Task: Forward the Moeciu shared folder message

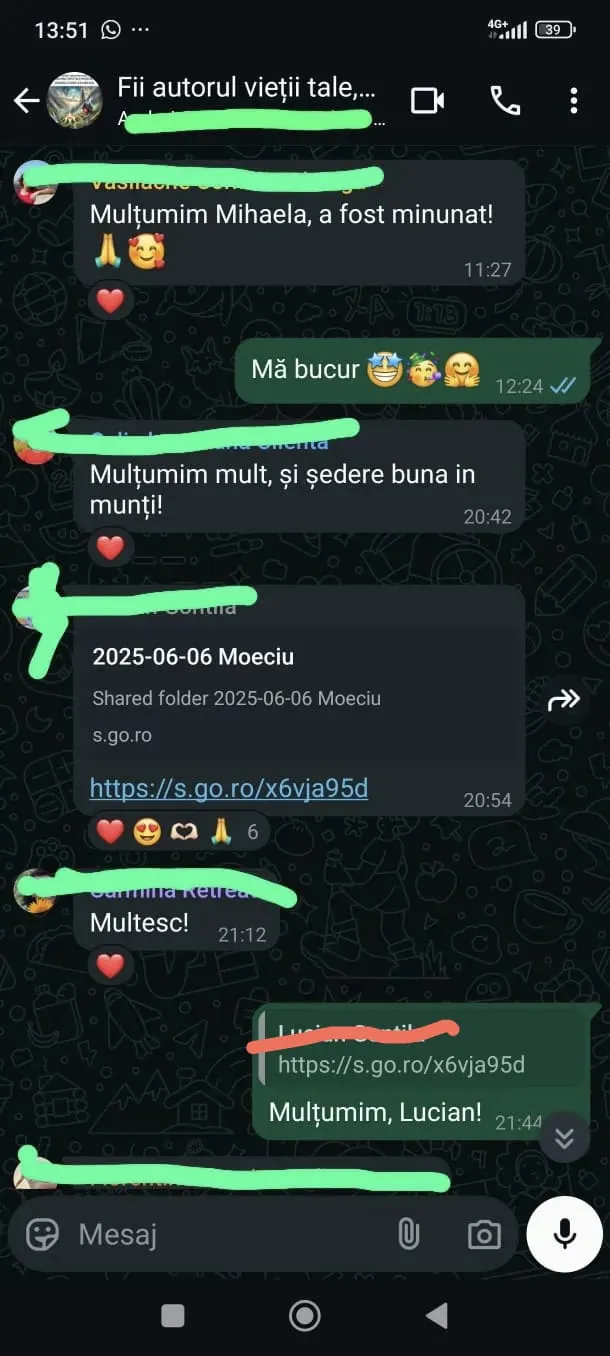Action: 564,701
